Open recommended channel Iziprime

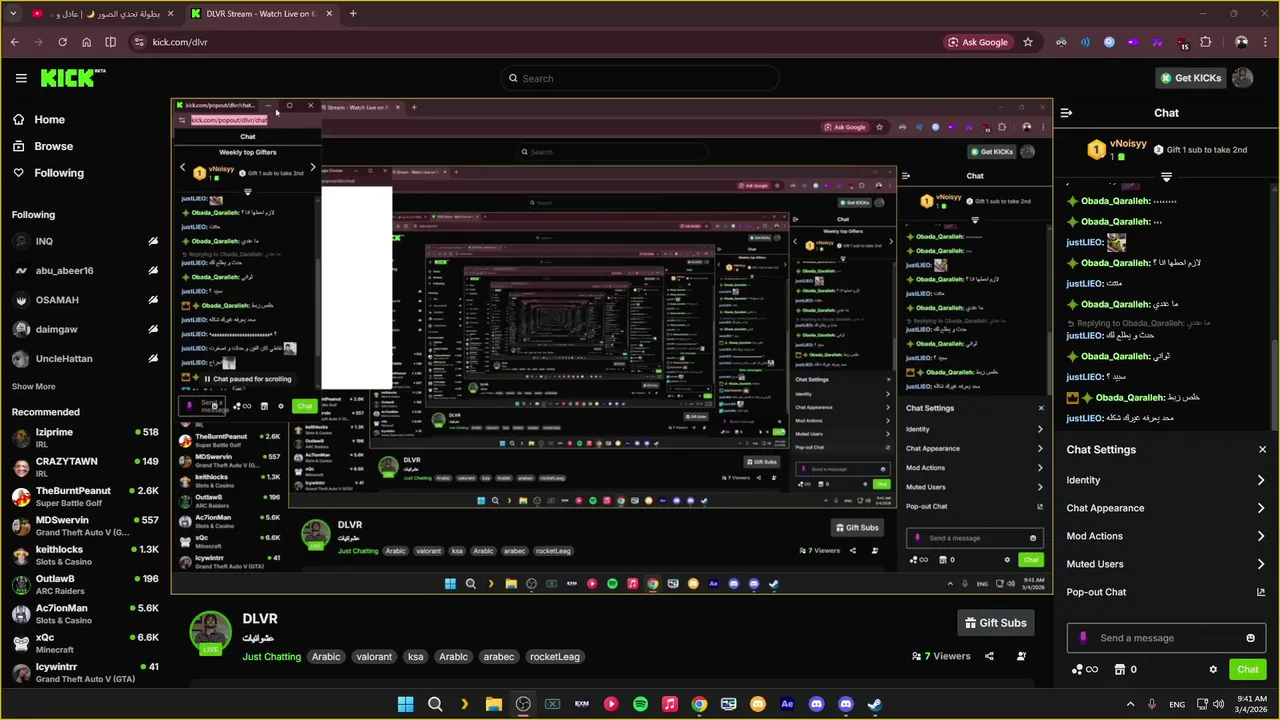click(x=85, y=438)
